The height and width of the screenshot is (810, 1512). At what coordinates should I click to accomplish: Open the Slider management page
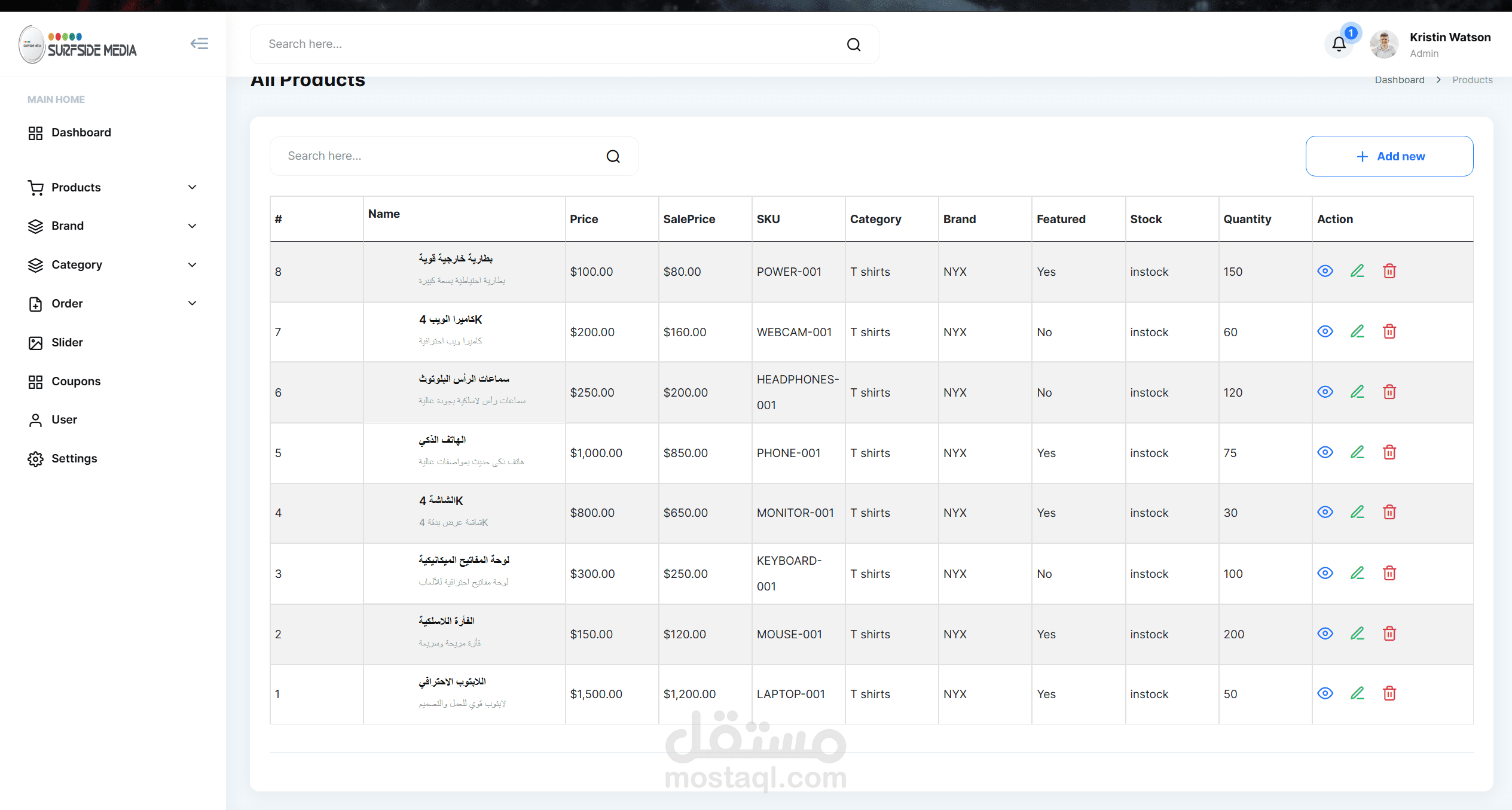tap(67, 343)
